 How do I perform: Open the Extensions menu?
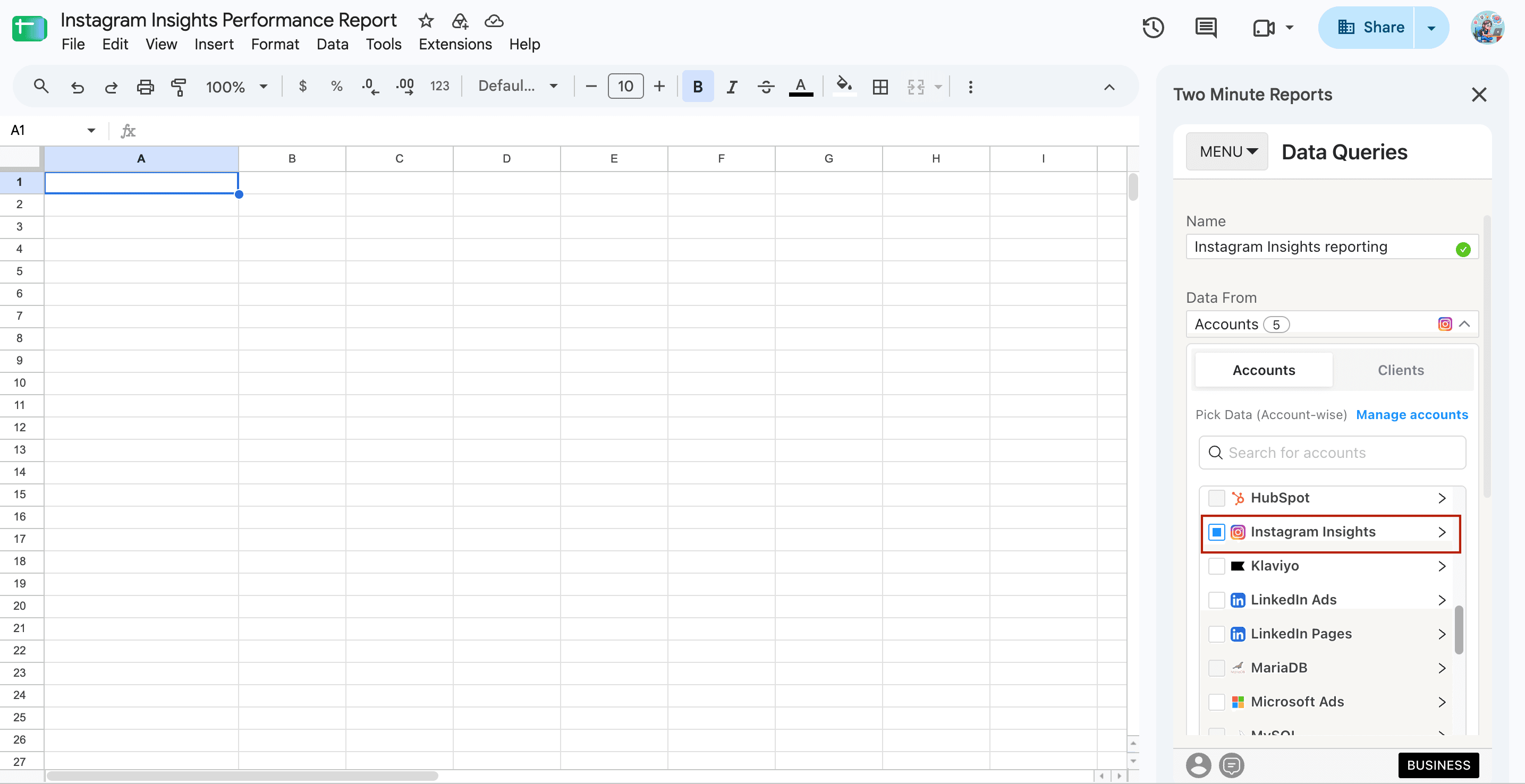point(455,45)
